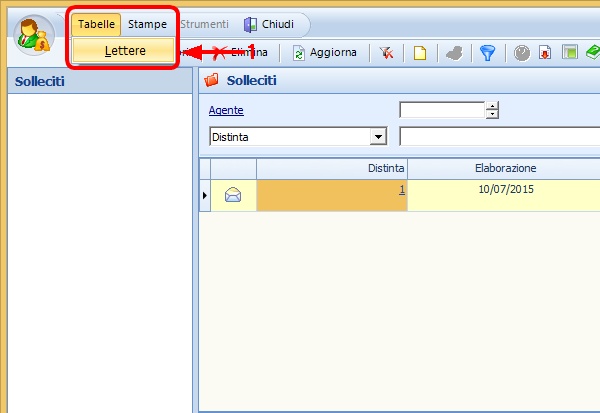
Task: Click the green square window icon
Action: pyautogui.click(x=569, y=52)
